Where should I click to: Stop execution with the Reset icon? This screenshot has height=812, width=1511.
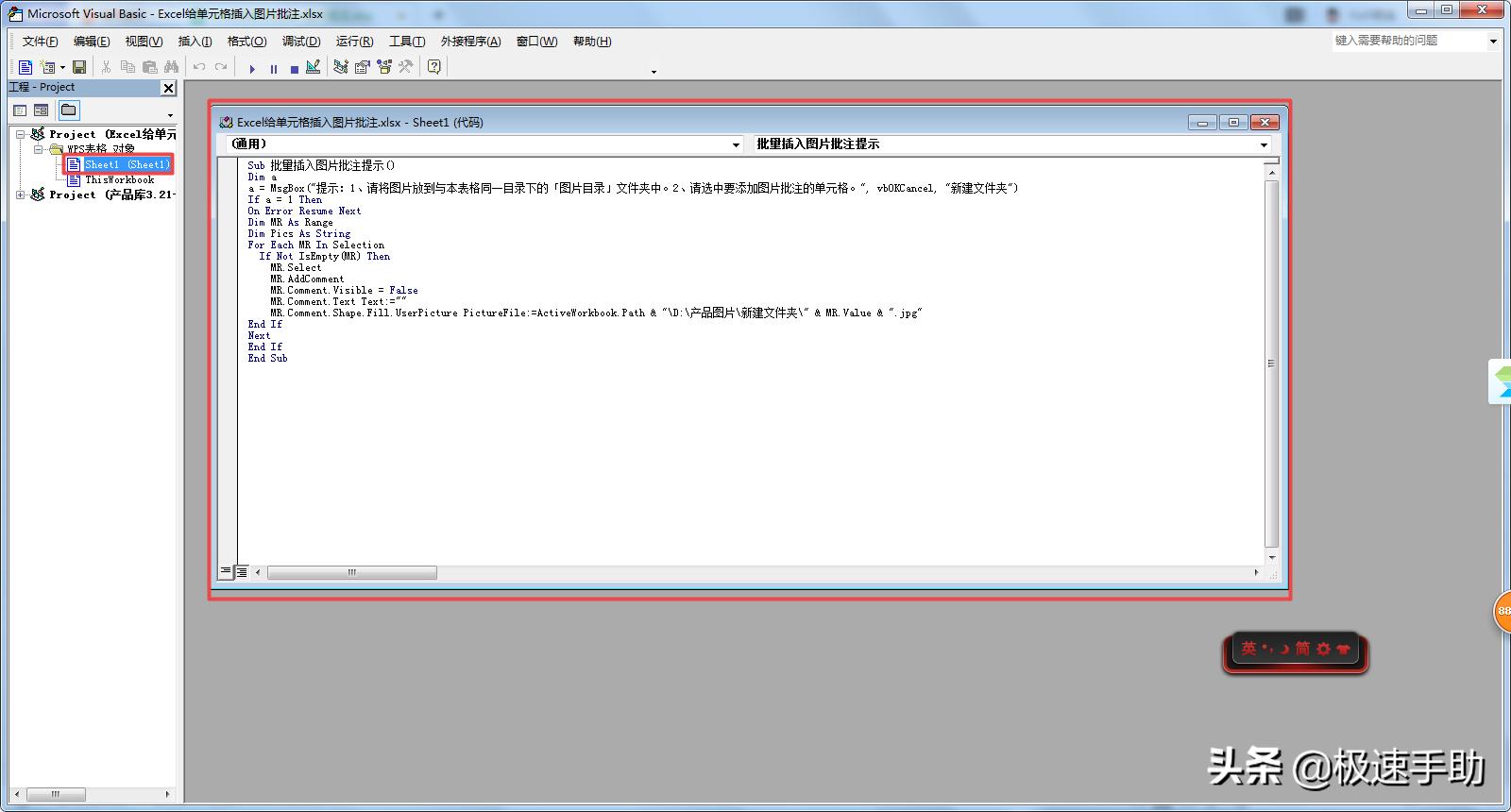tap(295, 68)
